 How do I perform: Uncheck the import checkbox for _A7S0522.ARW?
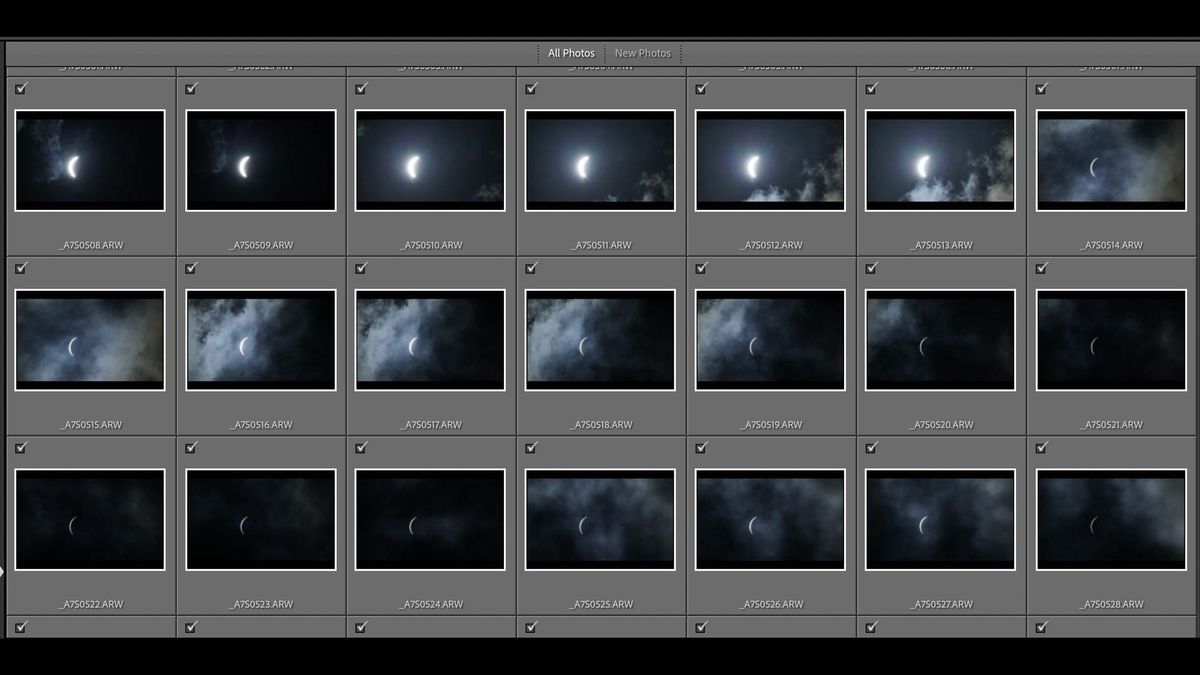(x=21, y=448)
